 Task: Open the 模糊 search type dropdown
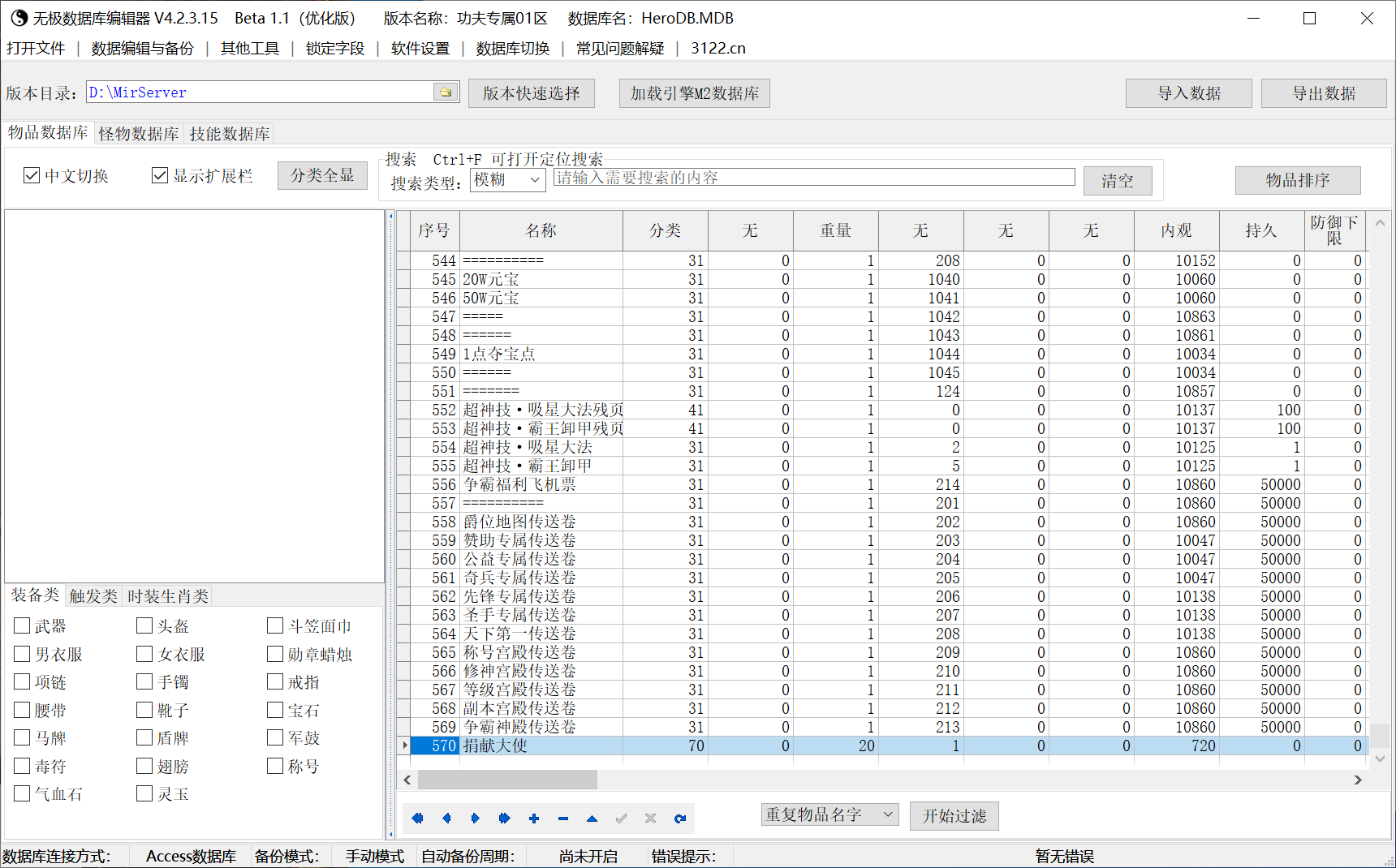point(508,180)
